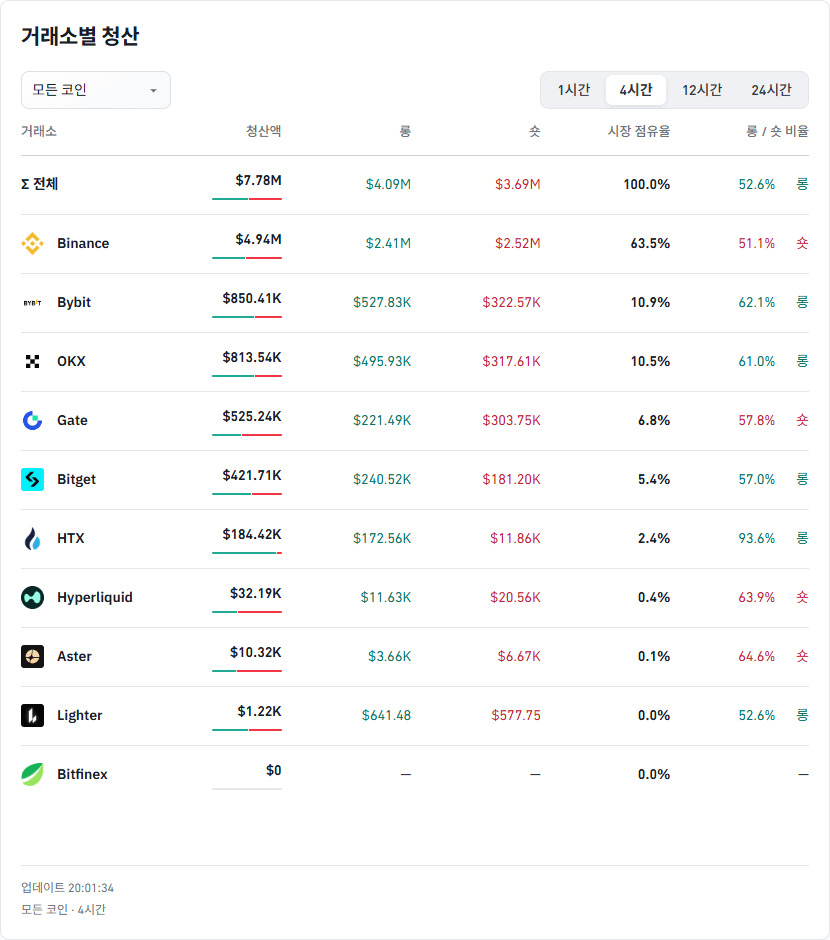Click the Bybit exchange name

74,302
